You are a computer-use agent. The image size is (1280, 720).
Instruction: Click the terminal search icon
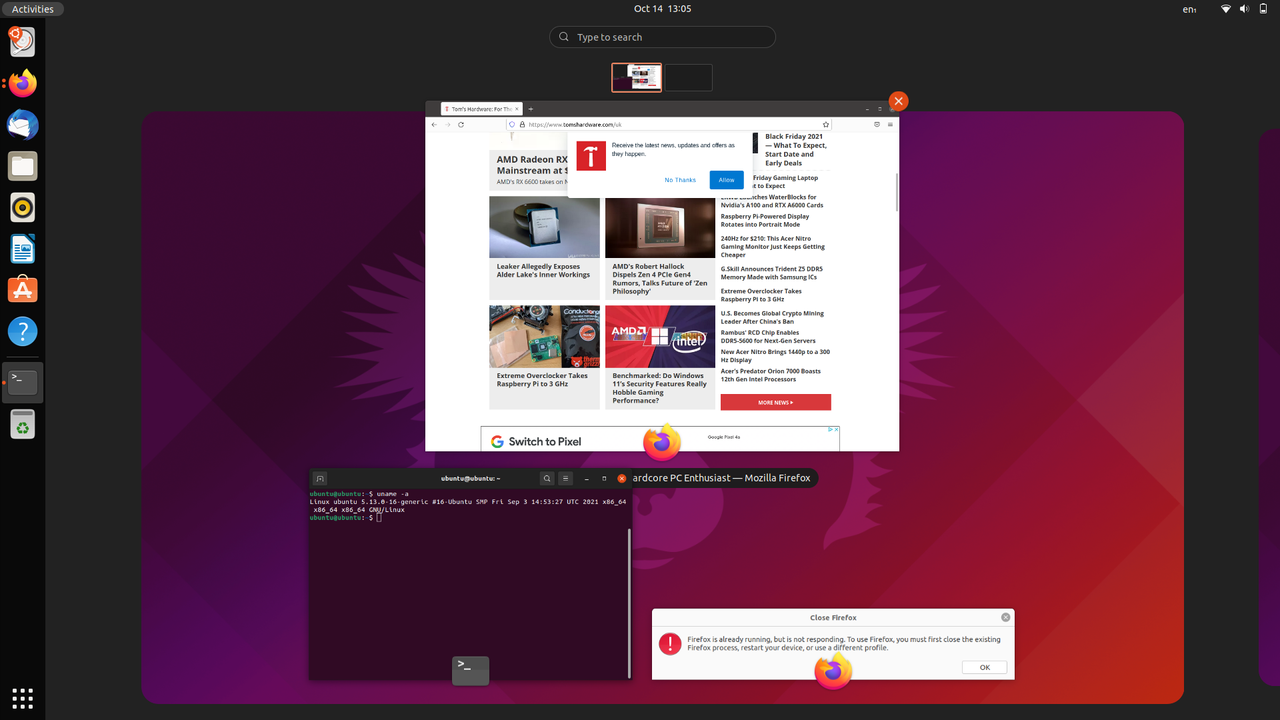click(547, 478)
